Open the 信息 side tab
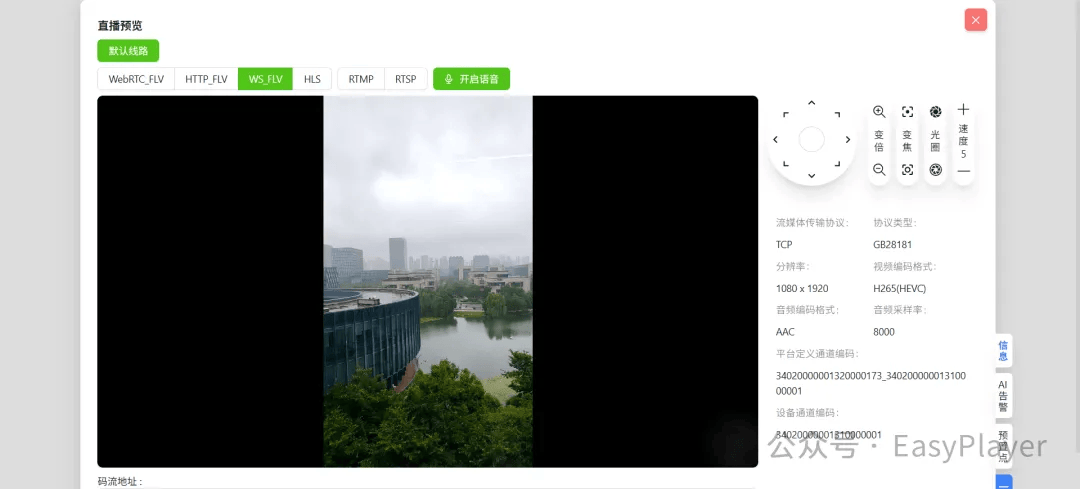Viewport: 1080px width, 489px height. pos(1003,351)
